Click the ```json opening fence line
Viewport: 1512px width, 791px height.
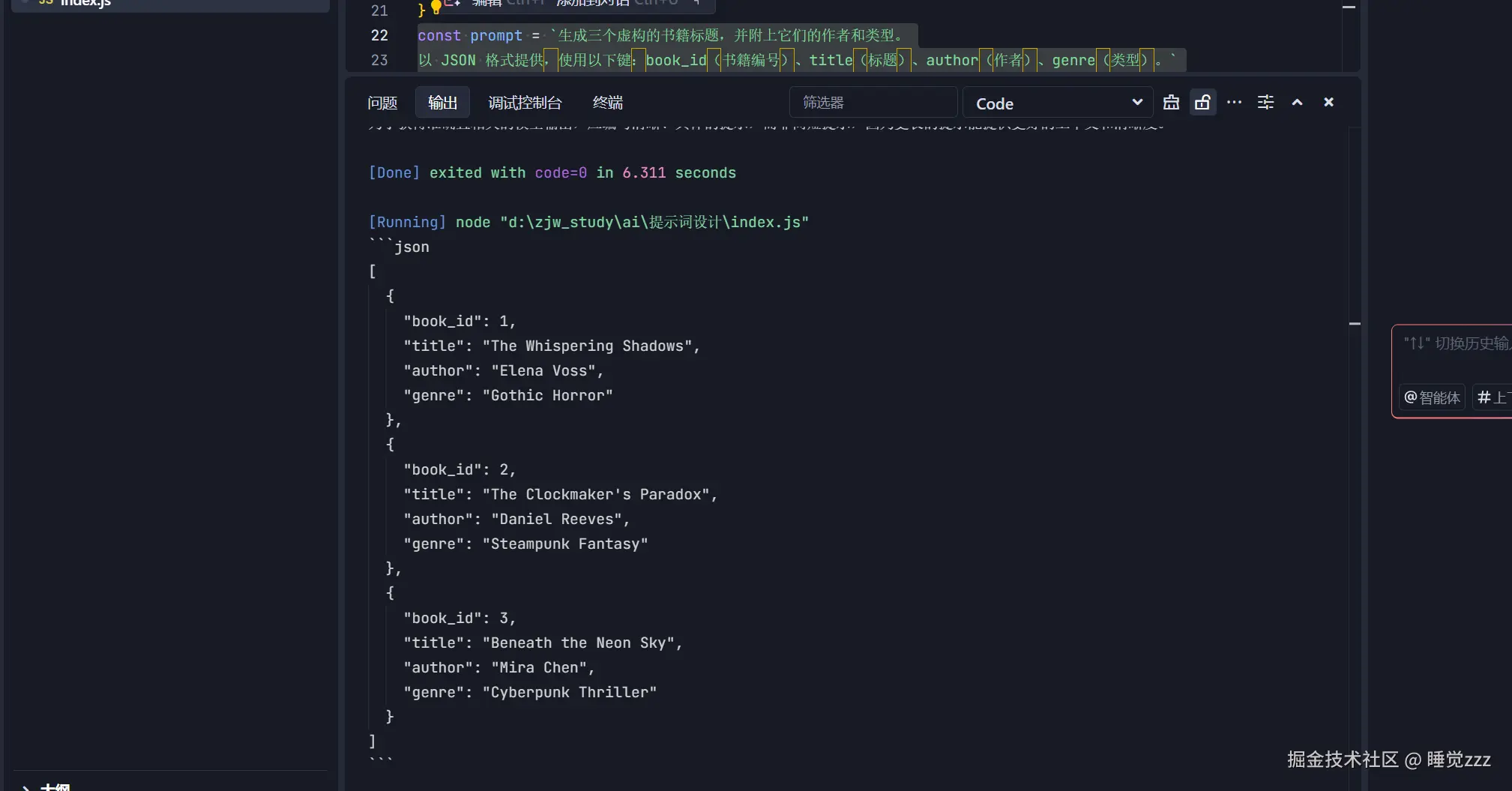point(399,247)
